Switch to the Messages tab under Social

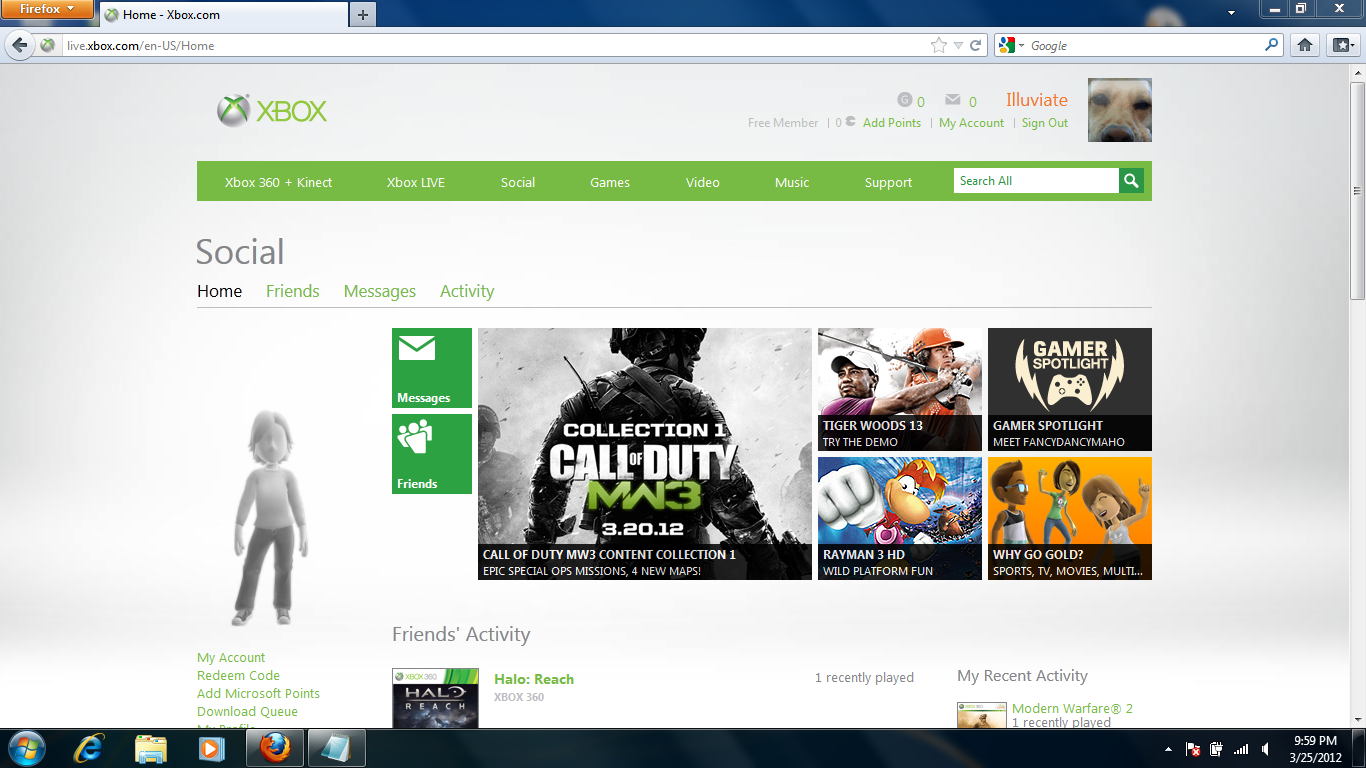pos(380,291)
